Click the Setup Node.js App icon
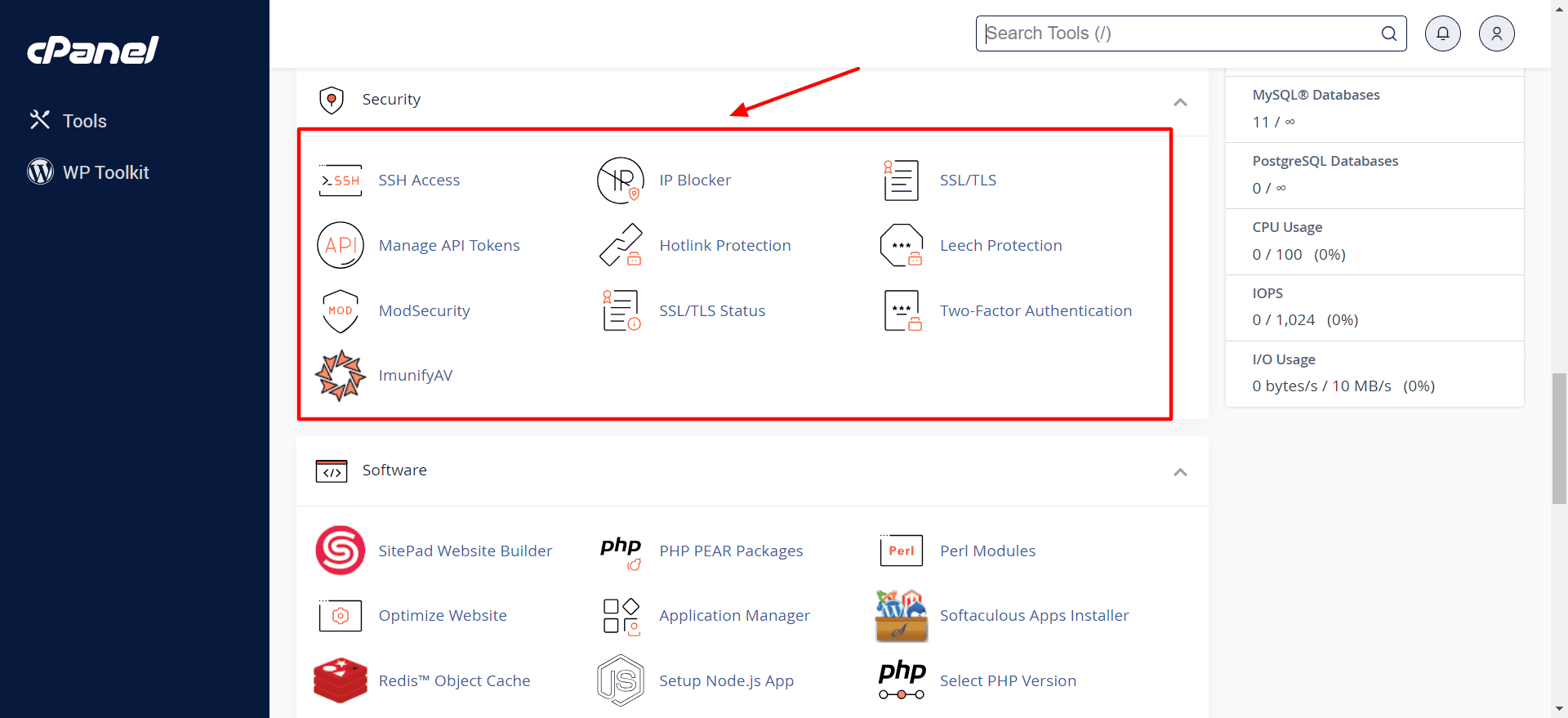 [x=621, y=680]
